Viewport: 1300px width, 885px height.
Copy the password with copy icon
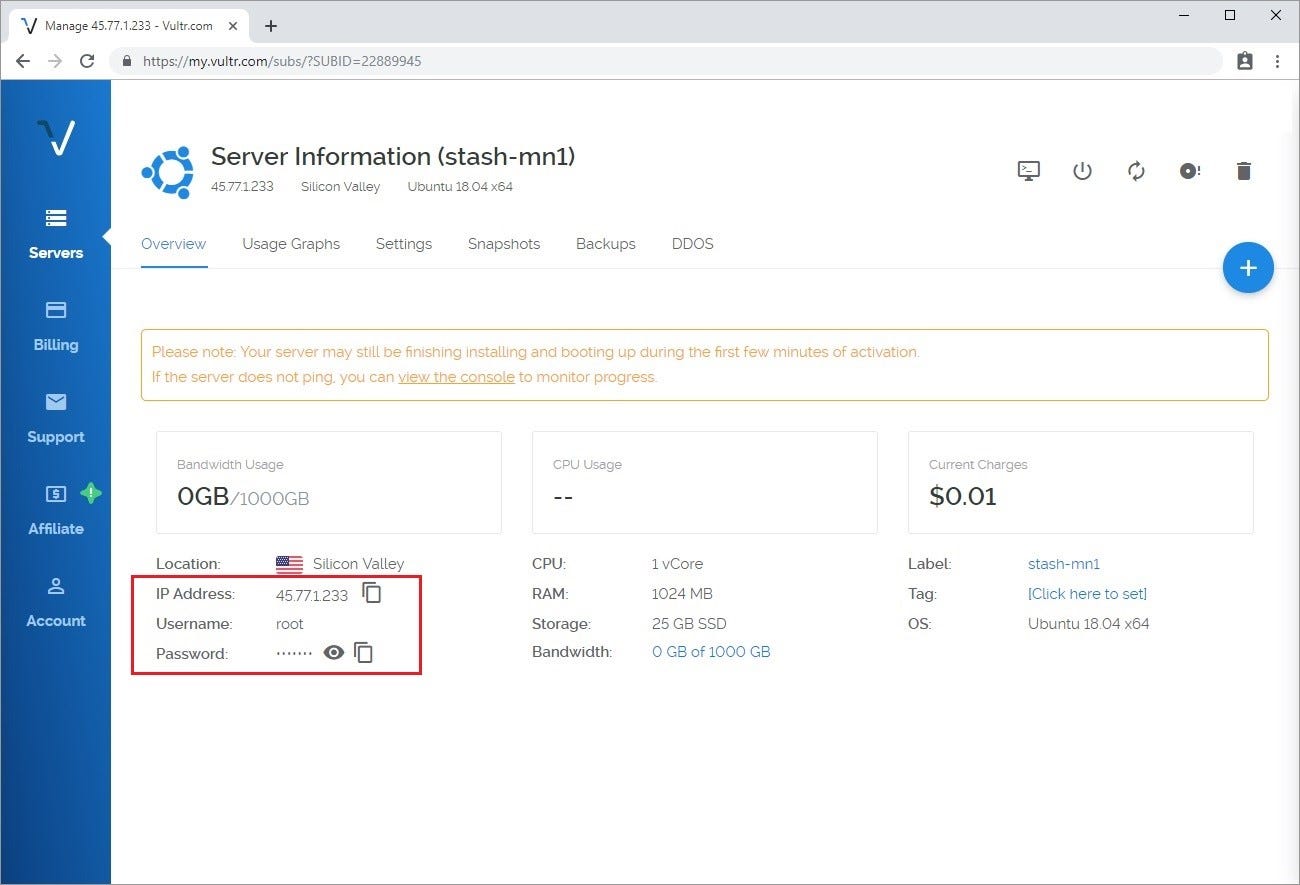click(364, 653)
